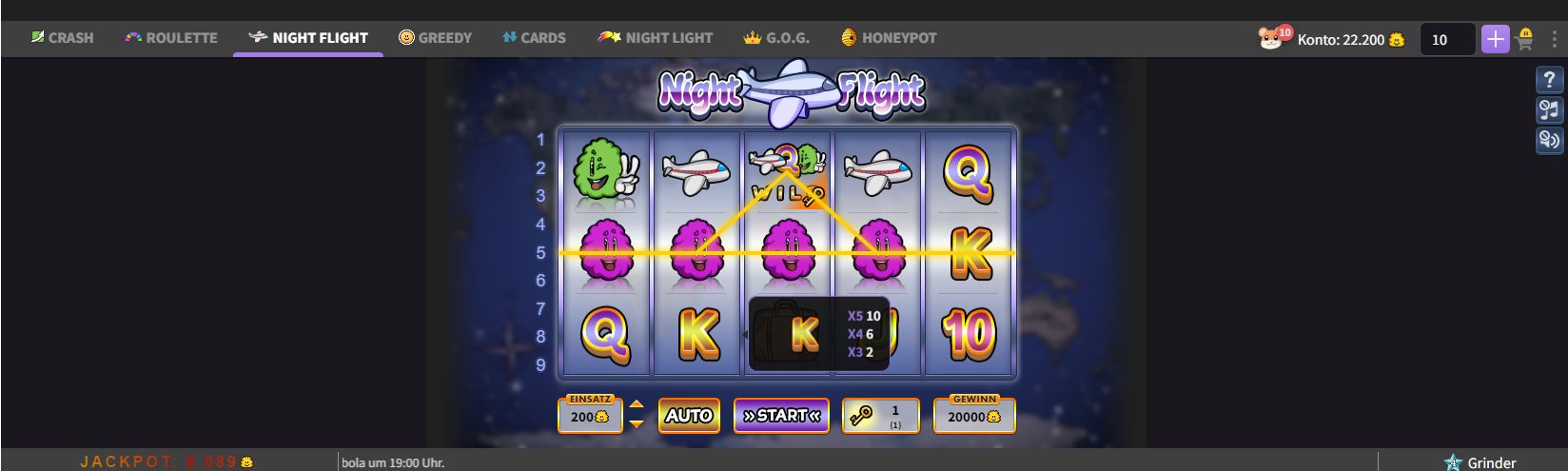Click the hamster avatar with notification badge
This screenshot has height=471, width=1568.
pyautogui.click(x=1272, y=38)
